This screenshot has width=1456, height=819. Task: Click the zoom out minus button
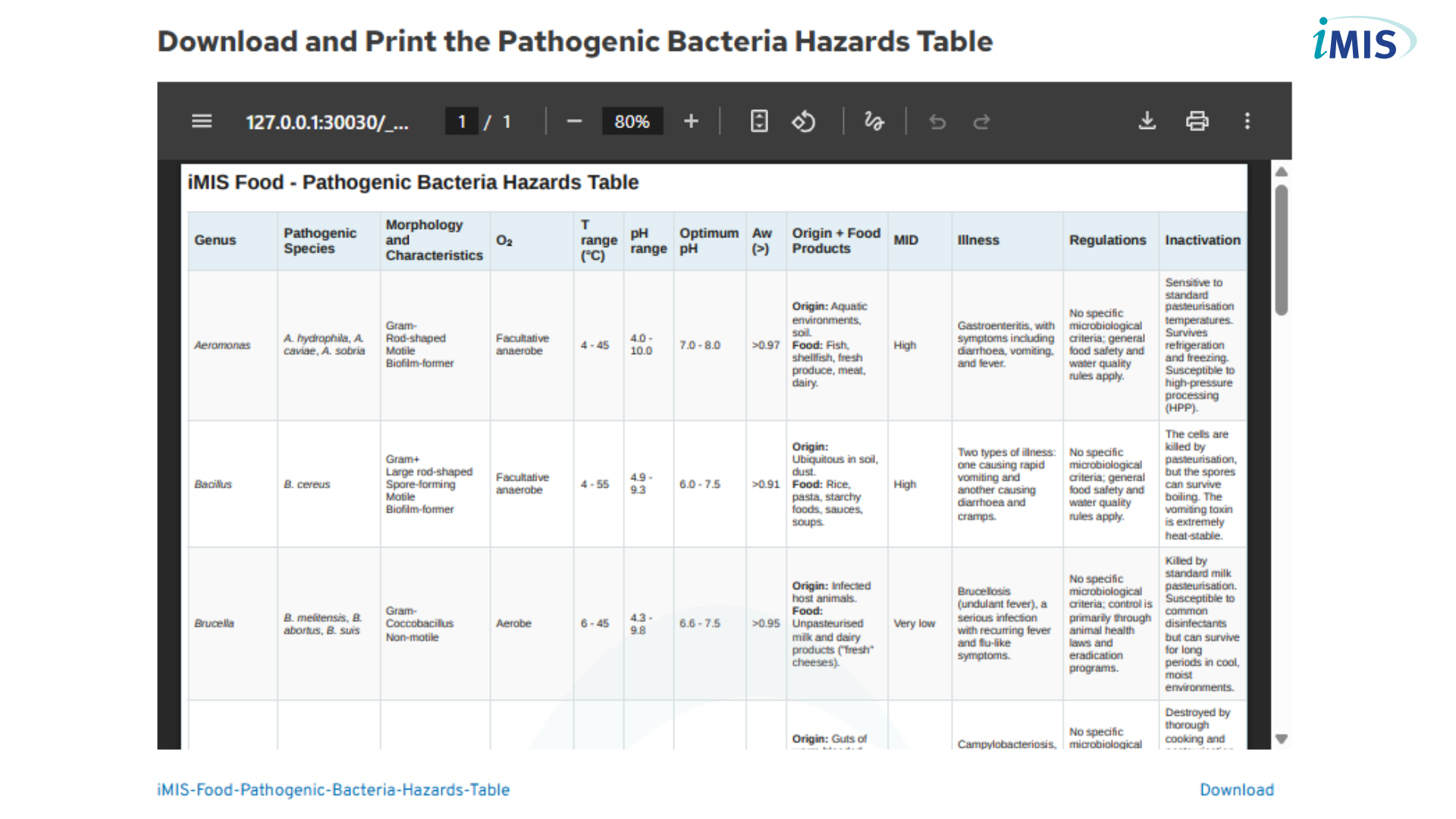click(x=574, y=121)
